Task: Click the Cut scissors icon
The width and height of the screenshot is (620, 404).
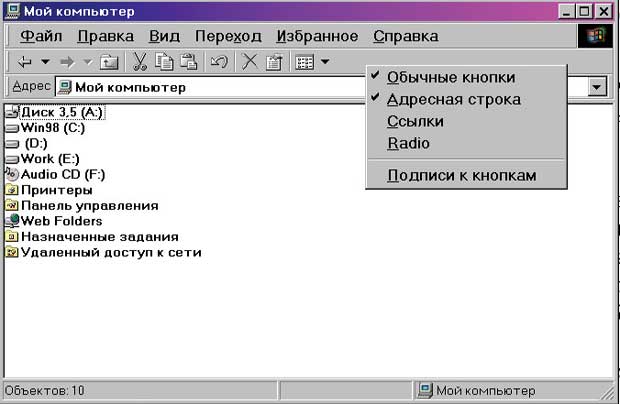Action: 140,62
